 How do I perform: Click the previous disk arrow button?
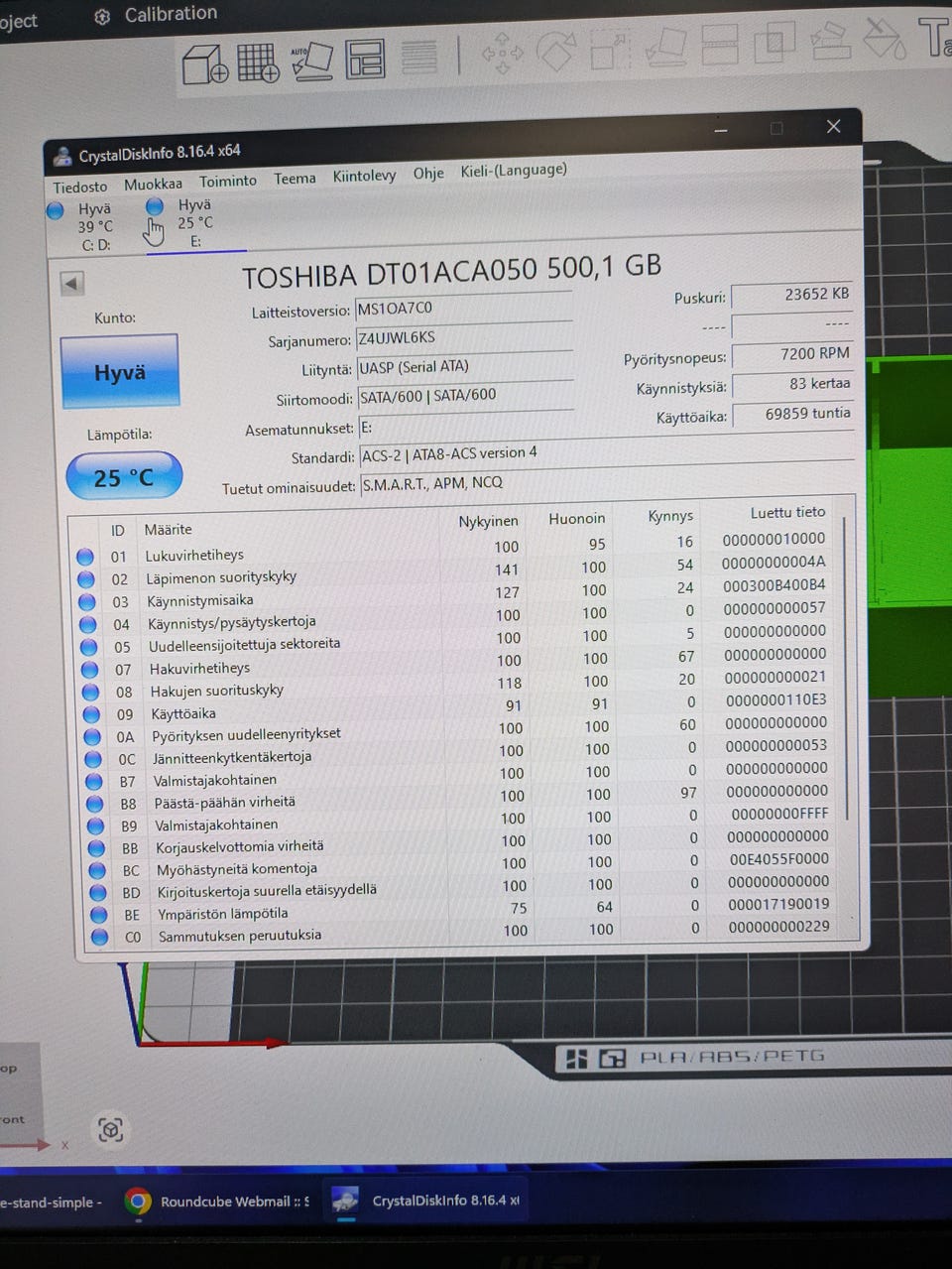(71, 284)
